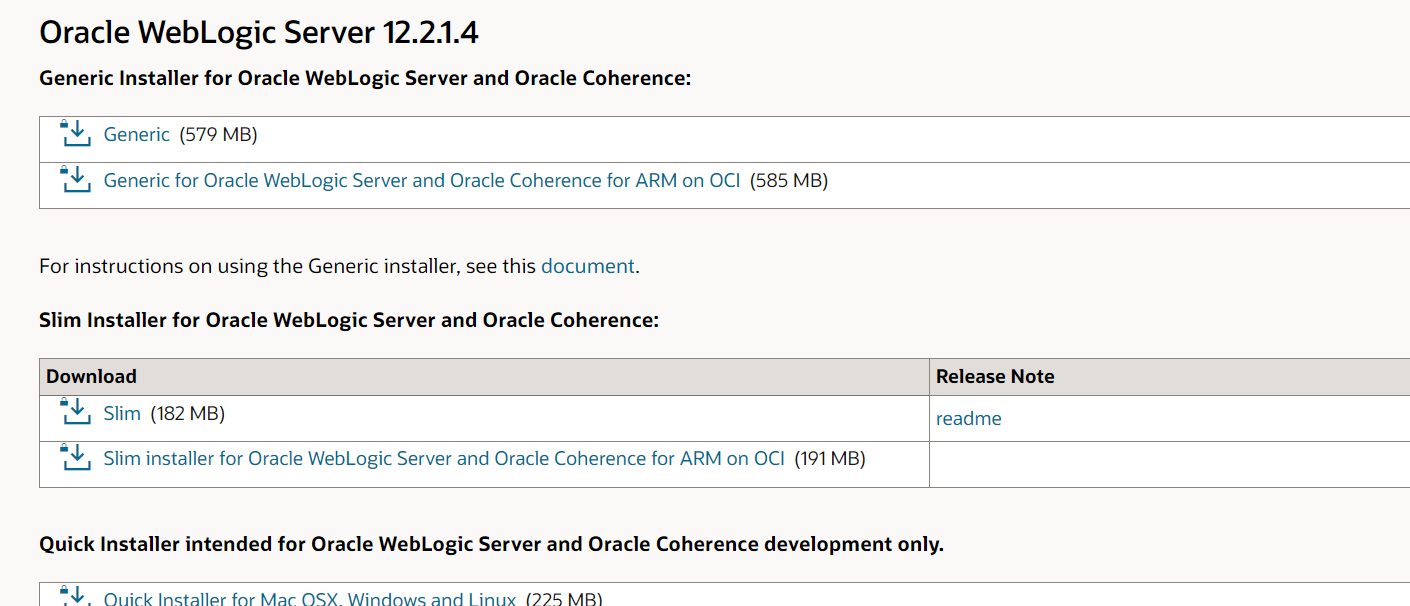Click the Oracle WebLogic Server 12.2.1.4 heading
1410x606 pixels.
(259, 33)
